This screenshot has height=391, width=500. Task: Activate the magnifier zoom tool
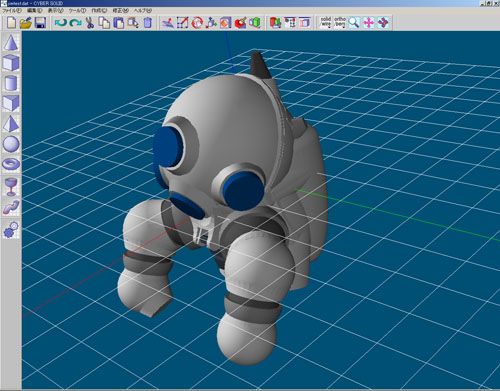[354, 22]
